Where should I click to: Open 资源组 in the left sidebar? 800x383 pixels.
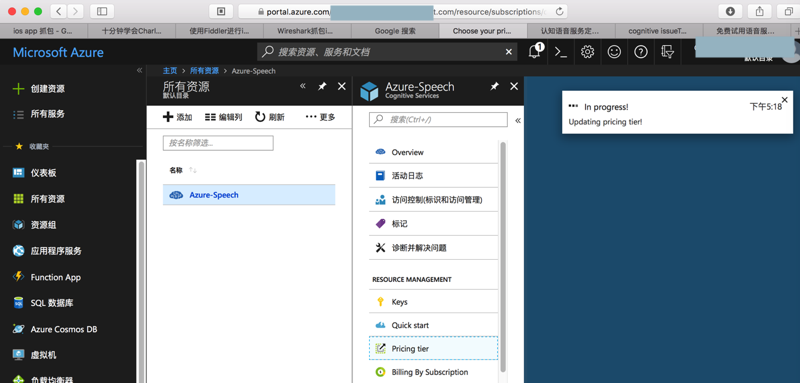(35, 225)
